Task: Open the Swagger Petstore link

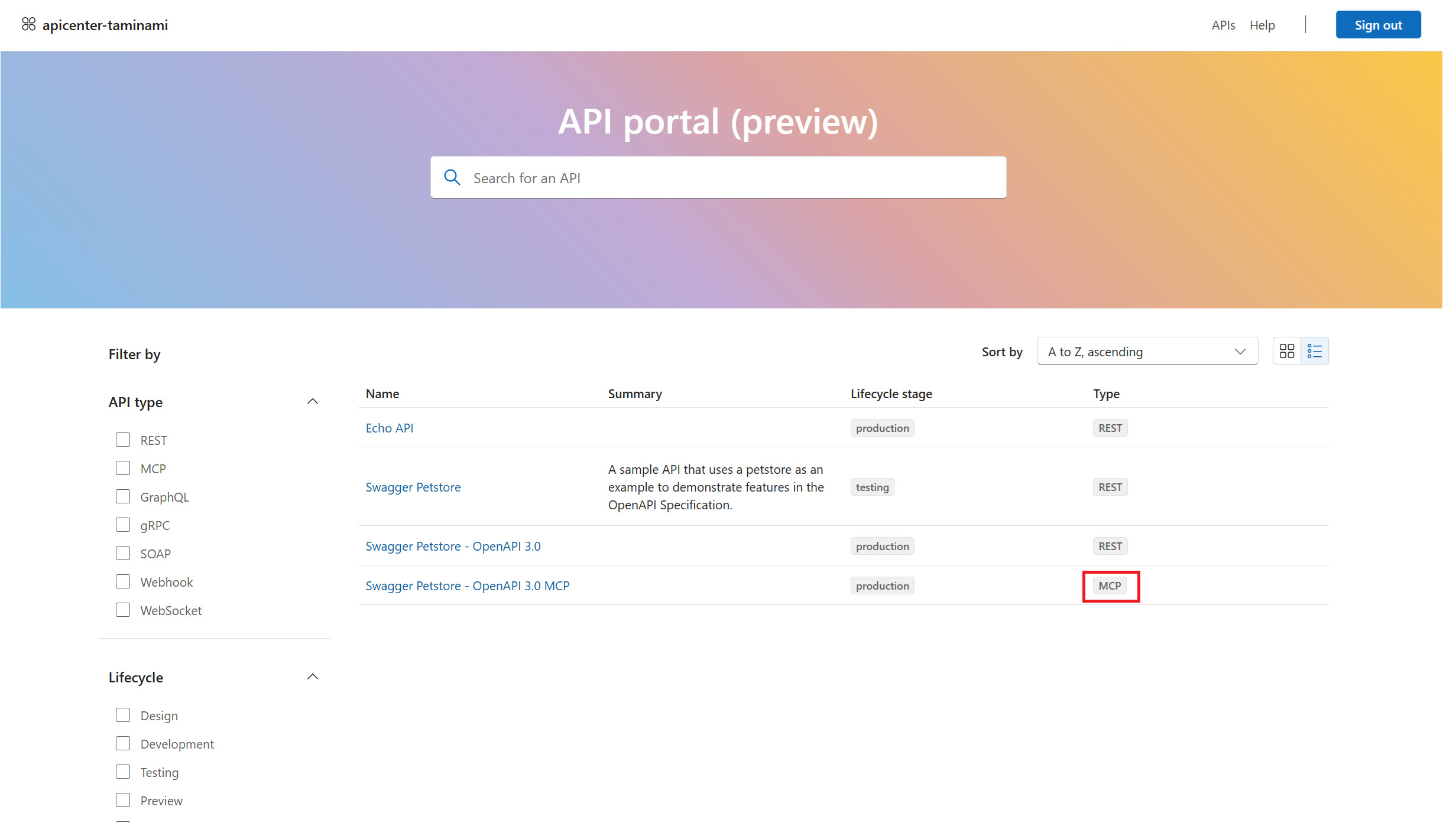Action: click(x=413, y=487)
